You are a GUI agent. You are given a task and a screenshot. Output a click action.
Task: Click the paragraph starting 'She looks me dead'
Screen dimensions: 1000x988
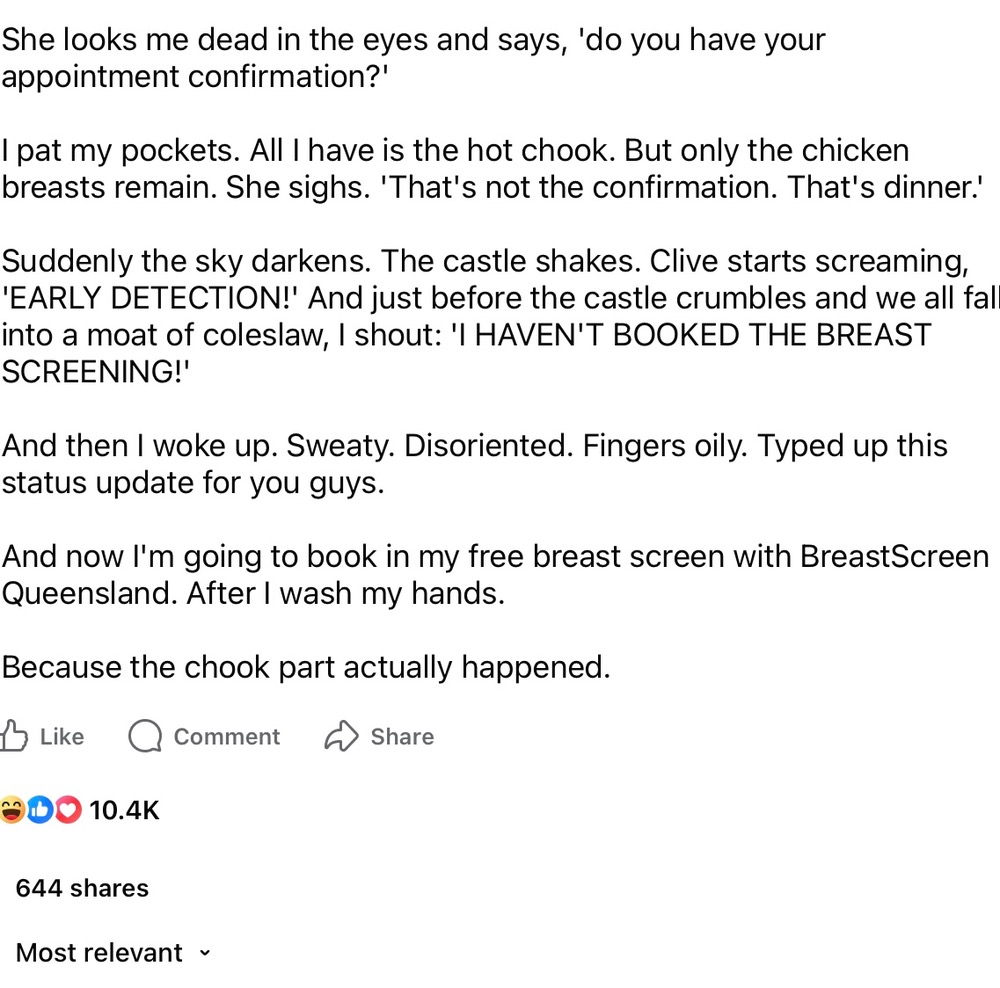tap(413, 58)
